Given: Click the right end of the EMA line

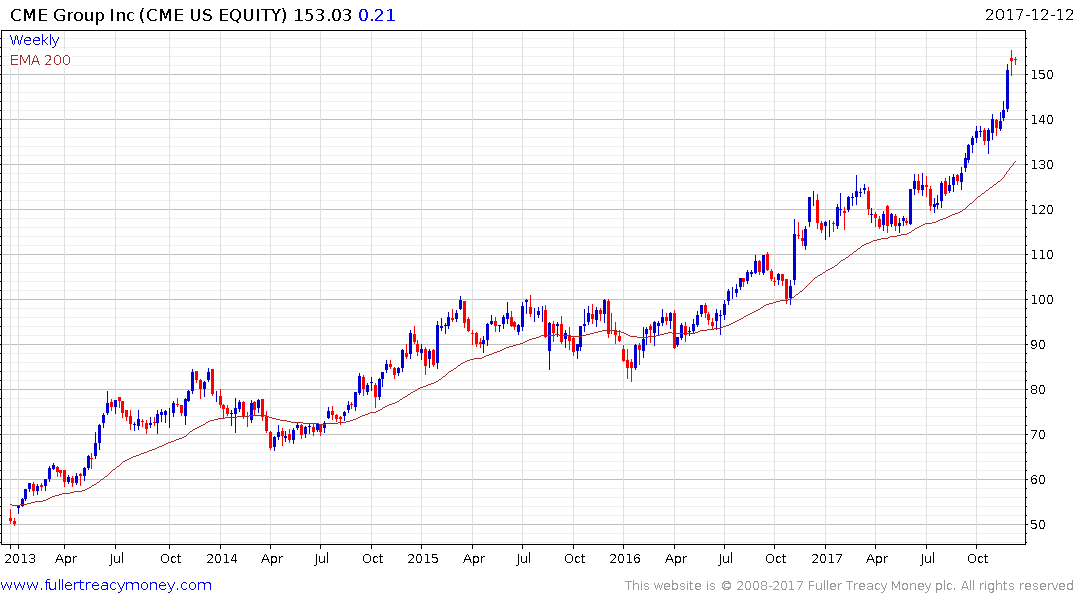Looking at the screenshot, I should click(x=1015, y=162).
